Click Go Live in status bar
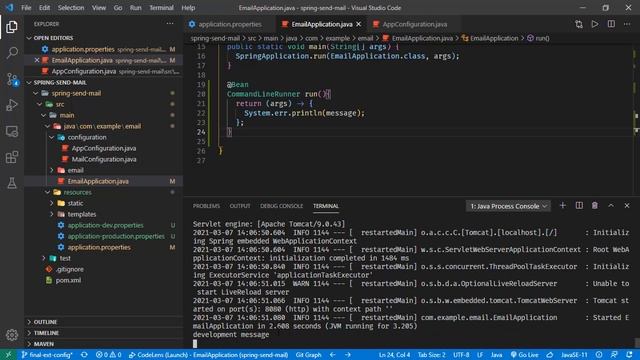This screenshot has width=640, height=360. 524,355
